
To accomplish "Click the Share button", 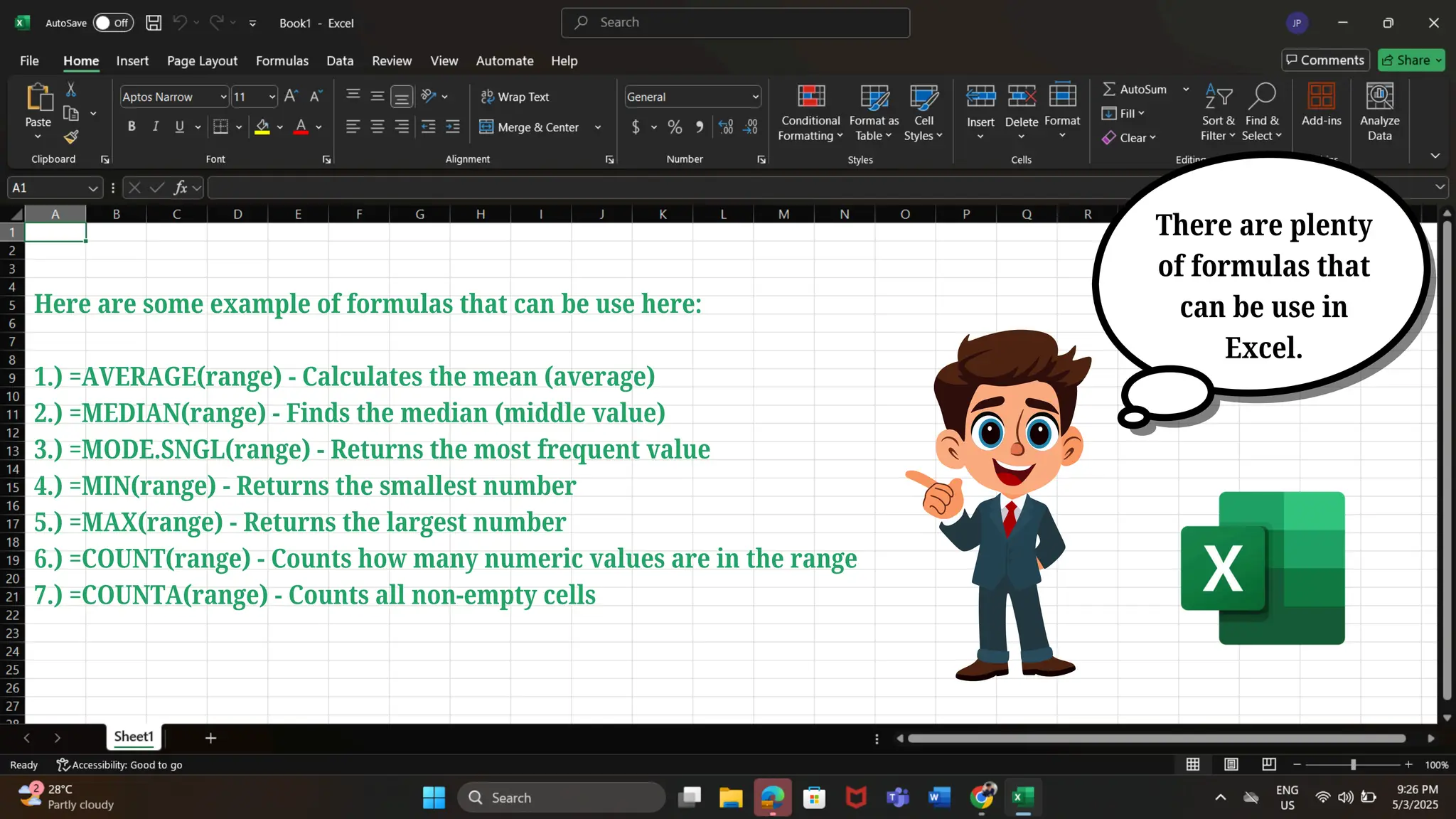I will click(1411, 60).
